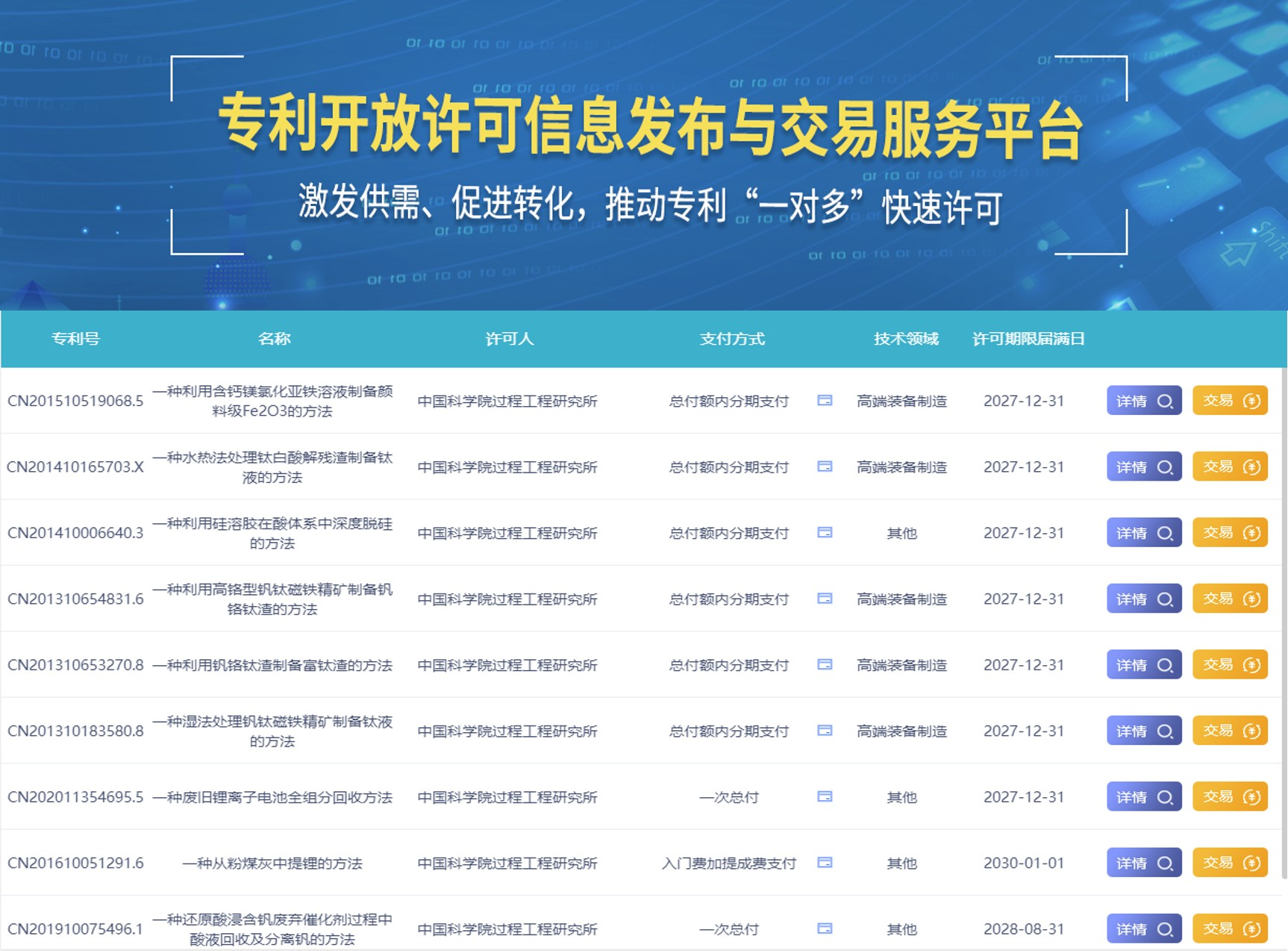Click payment card icon for CN201410006640.3 row
1288x951 pixels.
coord(825,533)
